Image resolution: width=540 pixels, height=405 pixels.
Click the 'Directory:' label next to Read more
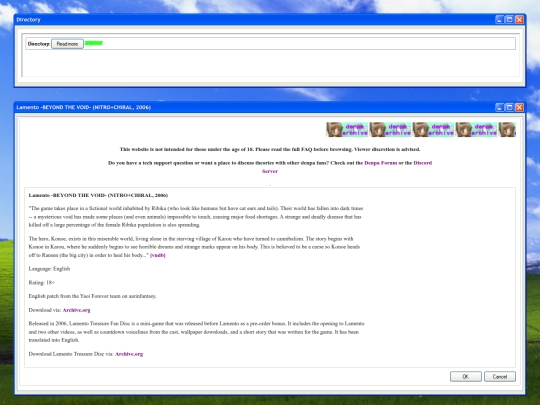39,44
